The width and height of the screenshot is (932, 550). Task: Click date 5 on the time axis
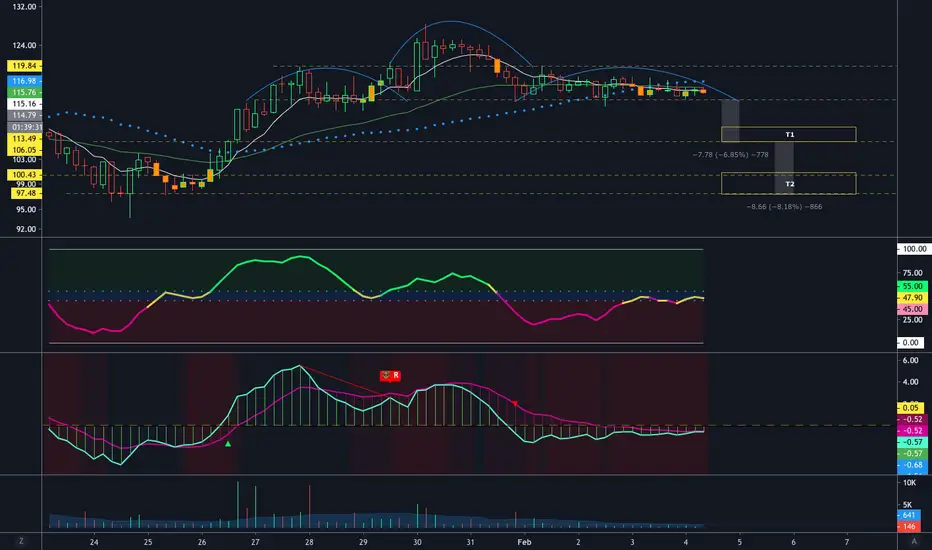(x=739, y=542)
